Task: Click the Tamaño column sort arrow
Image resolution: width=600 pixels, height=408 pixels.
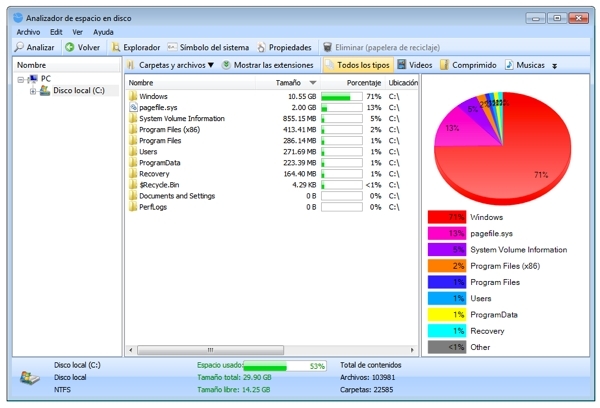Action: 313,83
